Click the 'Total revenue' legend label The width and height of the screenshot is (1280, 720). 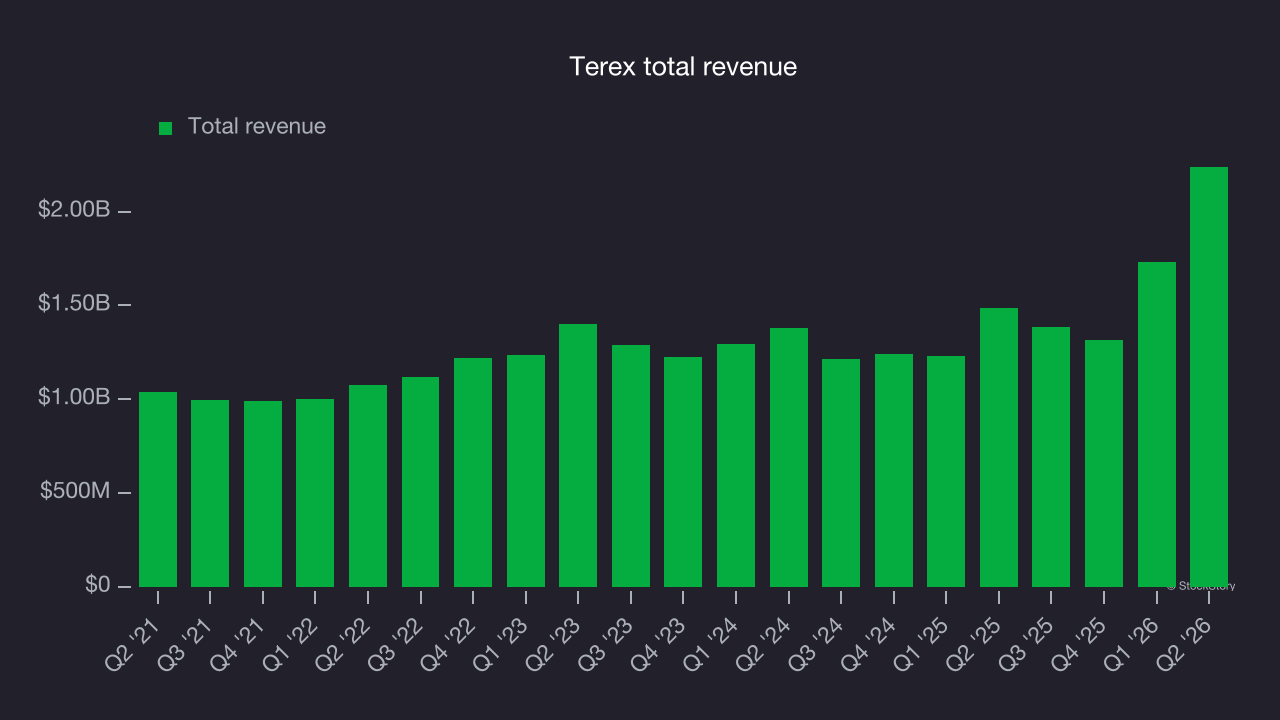pyautogui.click(x=257, y=126)
